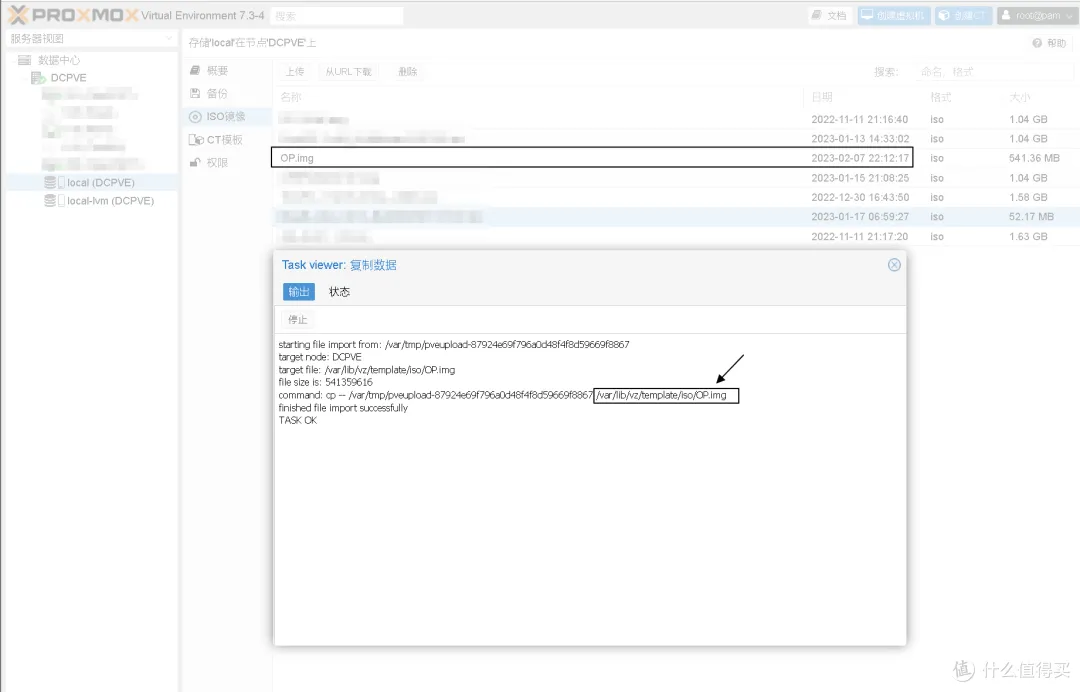Select the DCPVE node in the tree
1080x692 pixels.
pos(68,78)
